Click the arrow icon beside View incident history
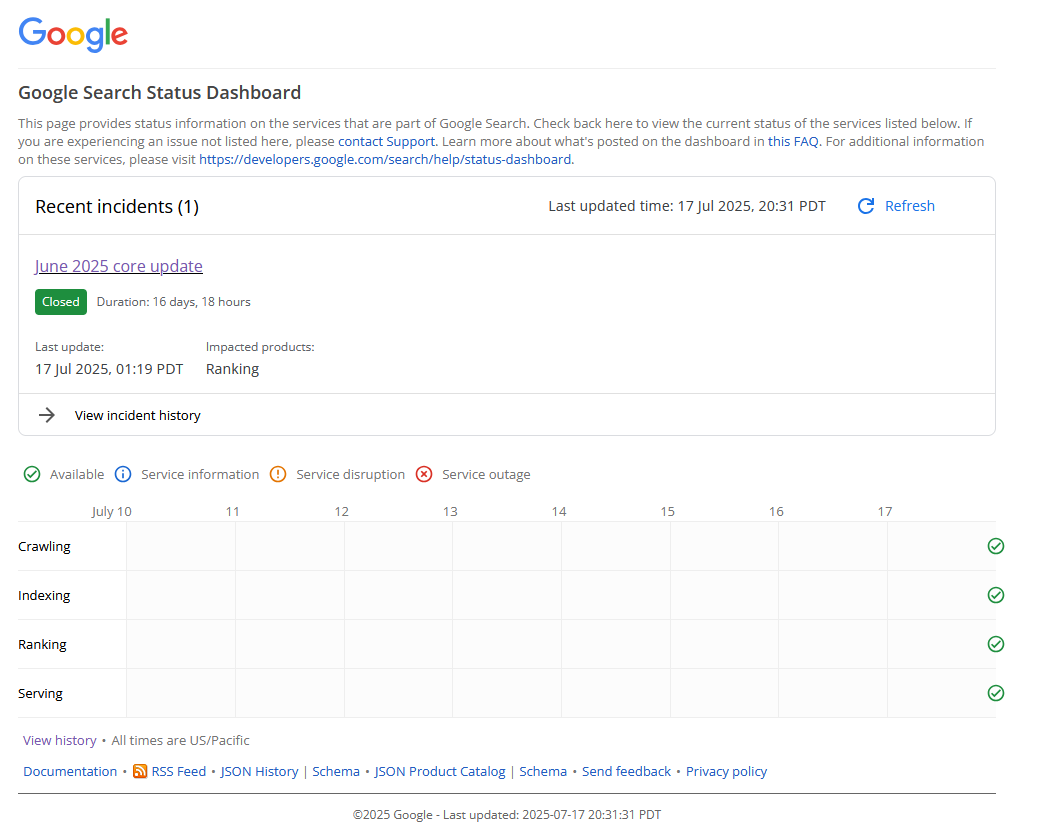Viewport: 1042px width, 840px height. click(47, 415)
